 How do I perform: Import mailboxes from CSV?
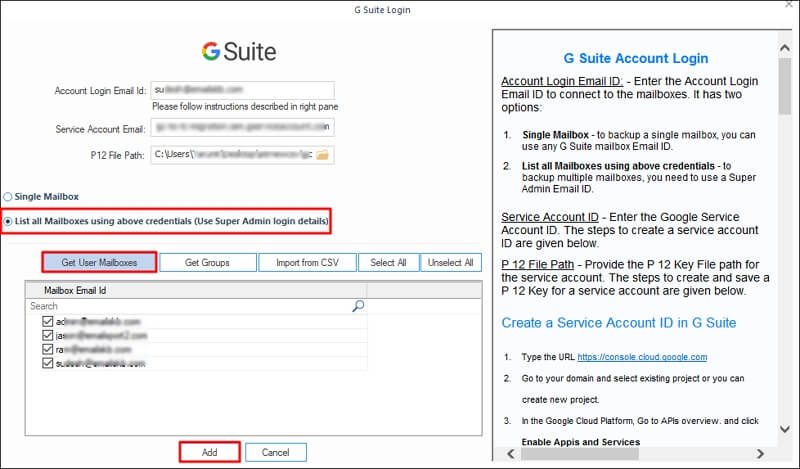(x=307, y=262)
